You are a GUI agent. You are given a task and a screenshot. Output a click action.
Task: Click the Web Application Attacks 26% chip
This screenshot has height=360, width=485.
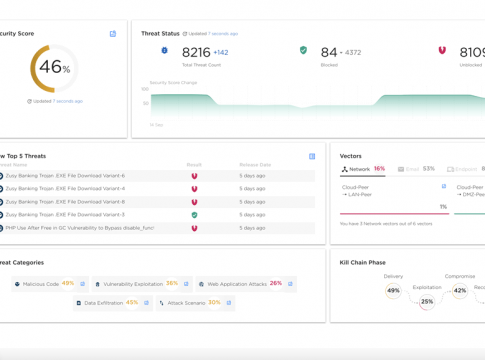coord(246,284)
